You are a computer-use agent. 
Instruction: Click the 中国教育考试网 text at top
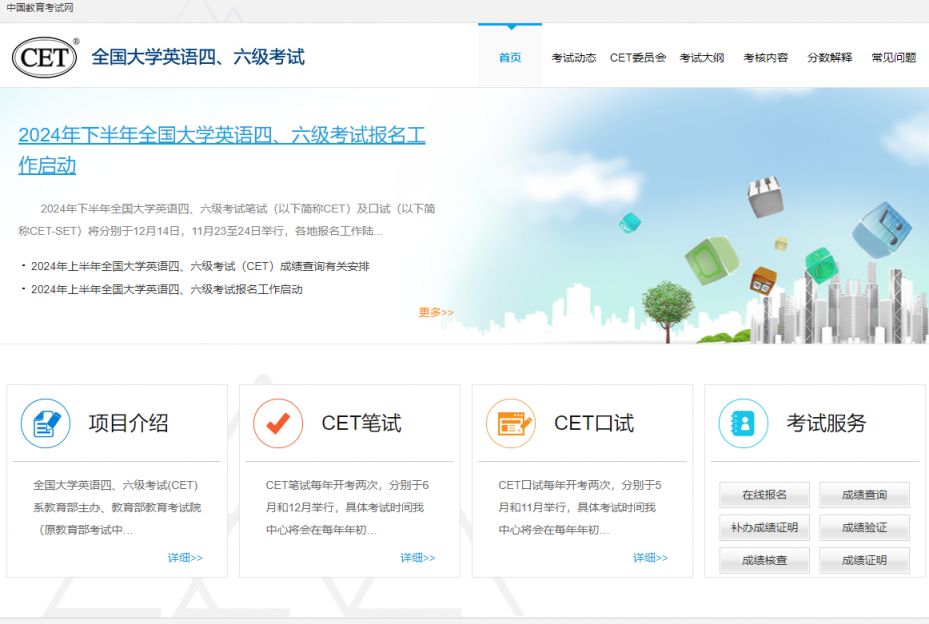click(40, 8)
